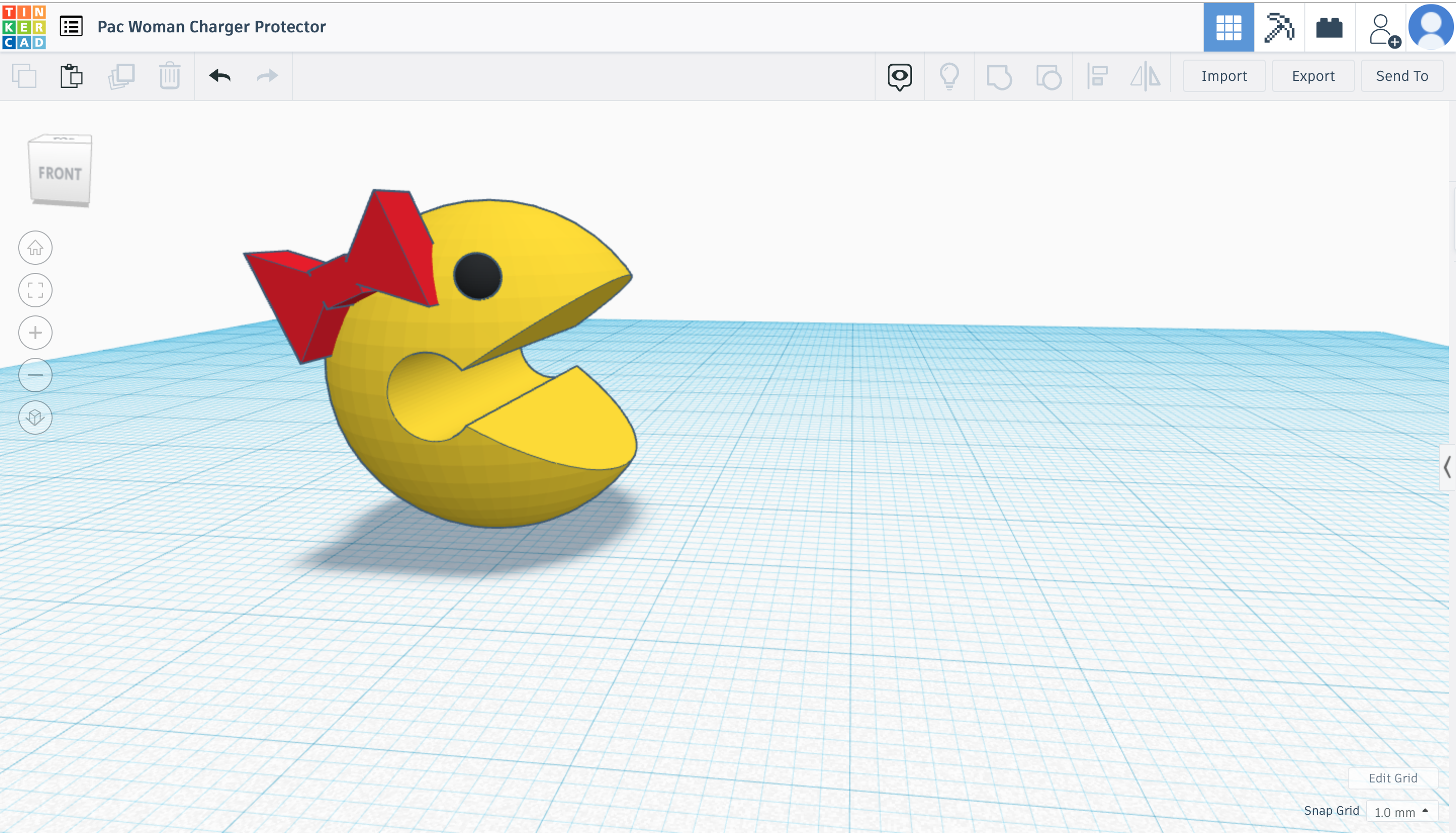Click the Tinkercad logo
The image size is (1456, 833).
click(x=24, y=27)
